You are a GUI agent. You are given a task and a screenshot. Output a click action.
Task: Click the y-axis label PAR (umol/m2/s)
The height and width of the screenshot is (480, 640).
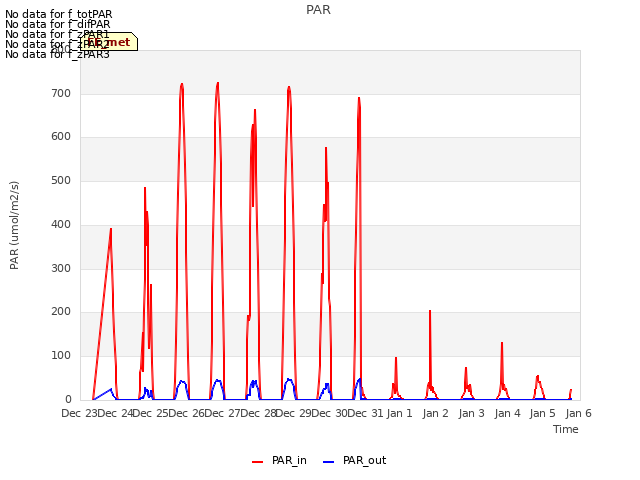[x=14, y=225]
